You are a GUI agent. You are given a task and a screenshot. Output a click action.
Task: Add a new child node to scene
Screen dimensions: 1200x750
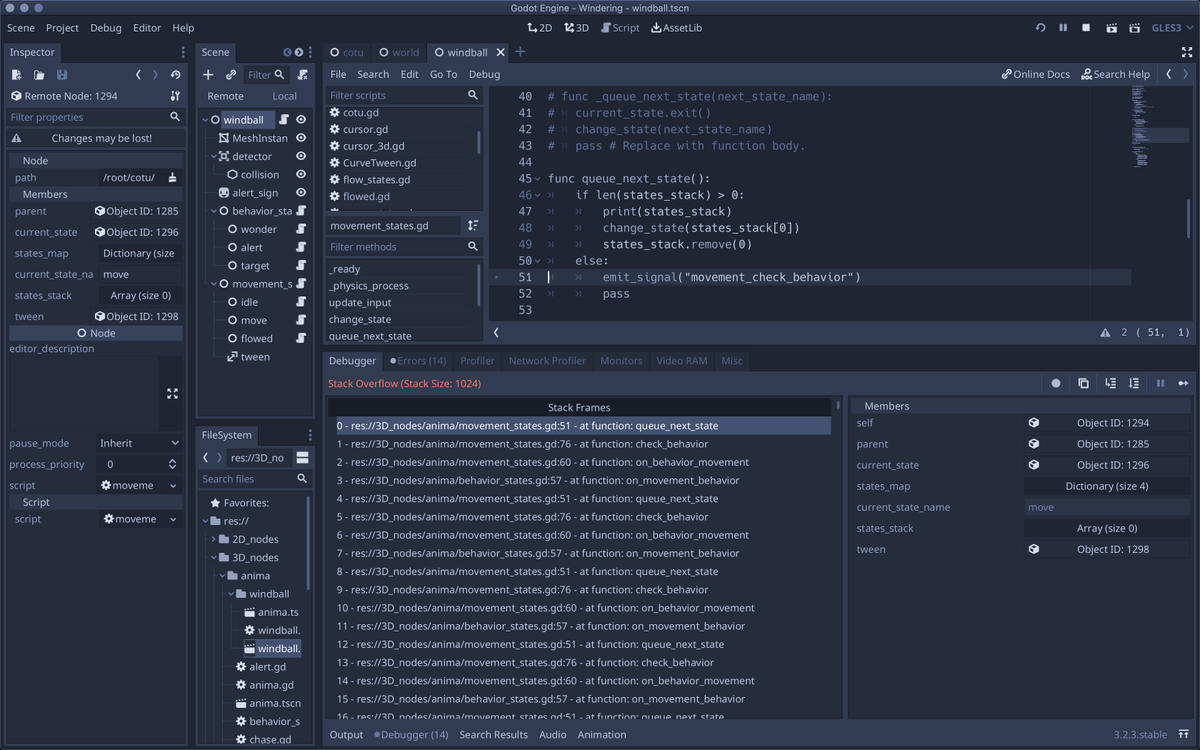[x=208, y=75]
